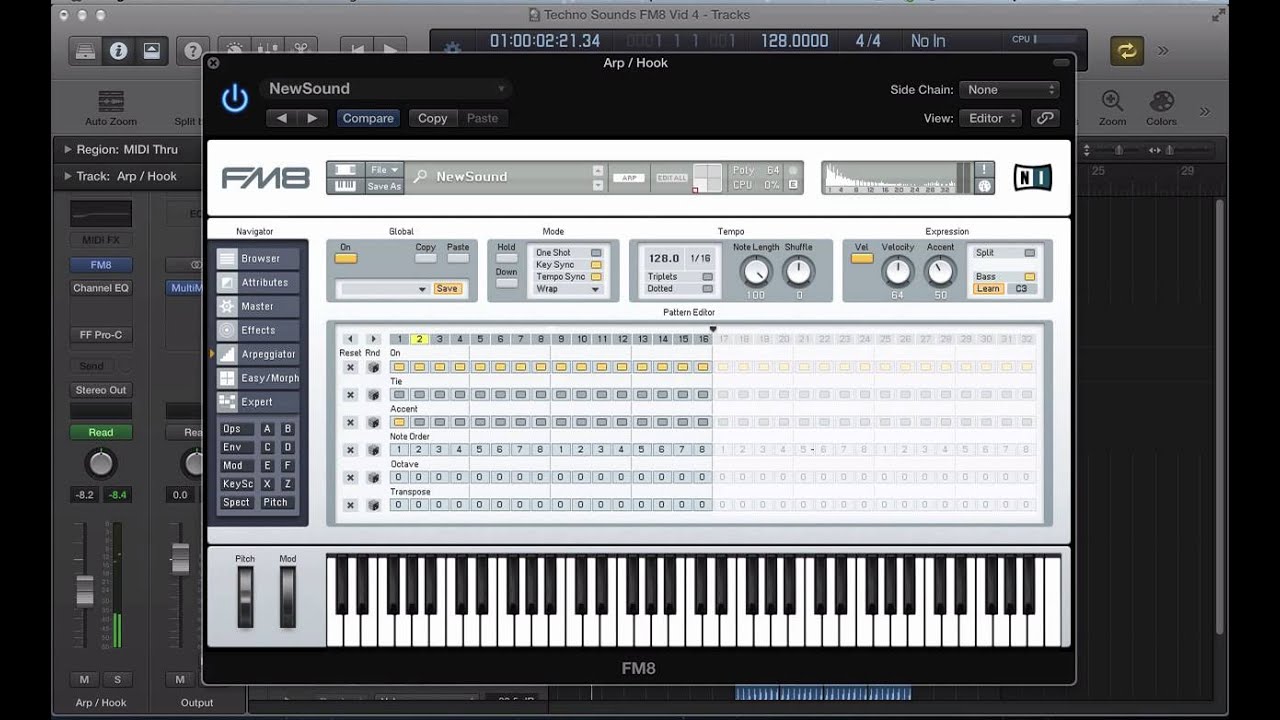
Task: Click Save As in FM8 header
Action: [x=384, y=186]
